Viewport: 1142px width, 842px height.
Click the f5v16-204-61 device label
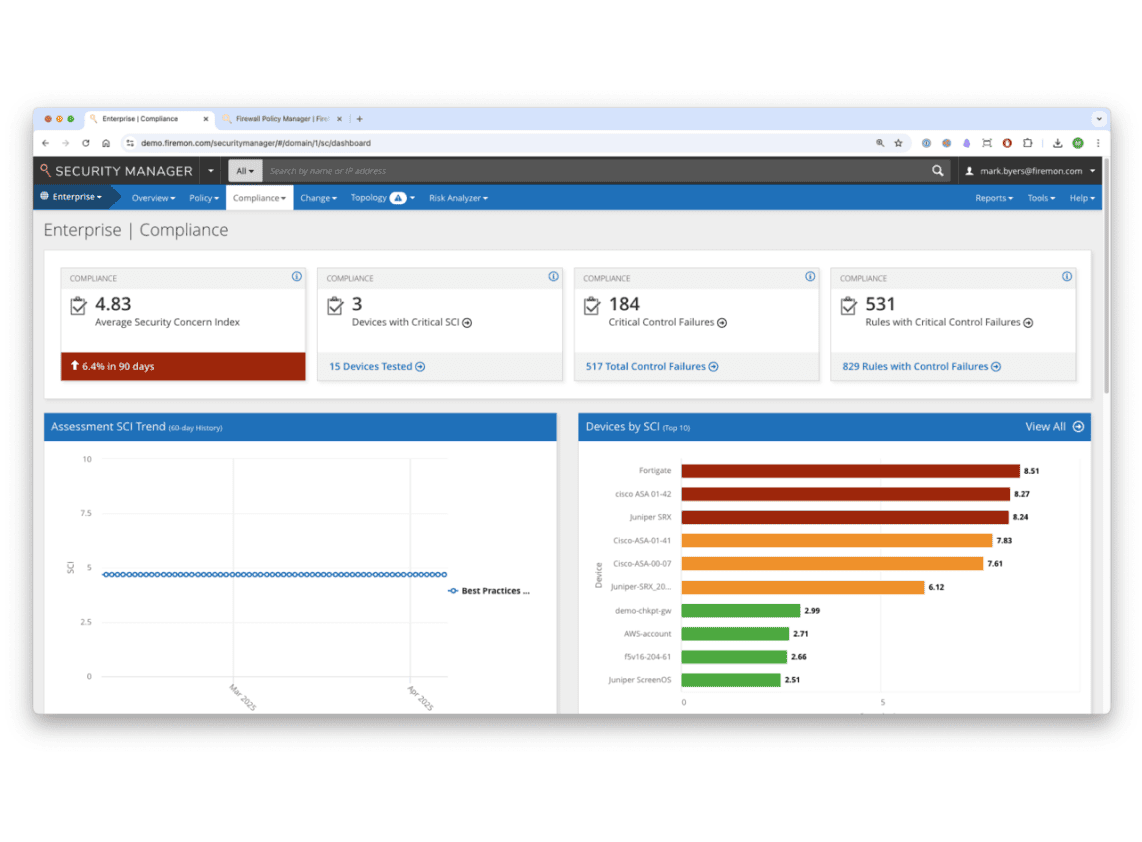(647, 657)
